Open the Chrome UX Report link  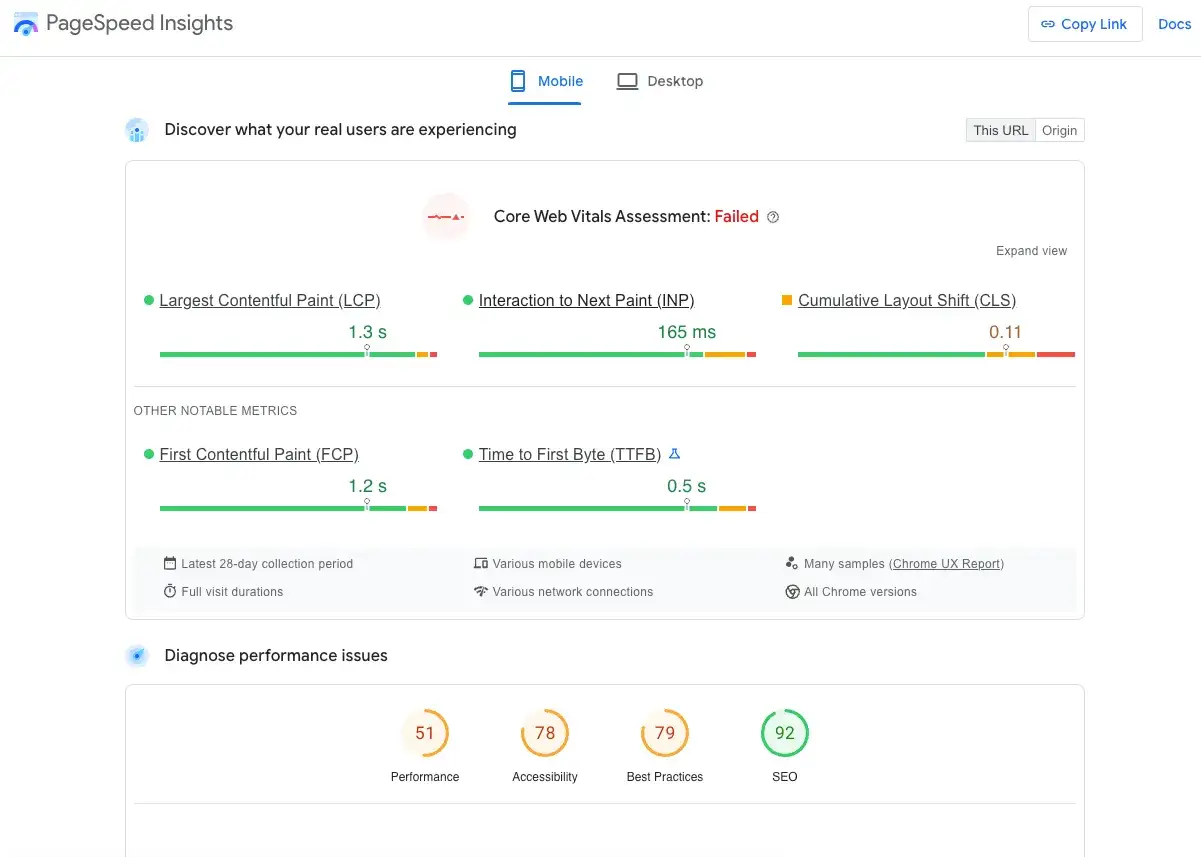[946, 564]
